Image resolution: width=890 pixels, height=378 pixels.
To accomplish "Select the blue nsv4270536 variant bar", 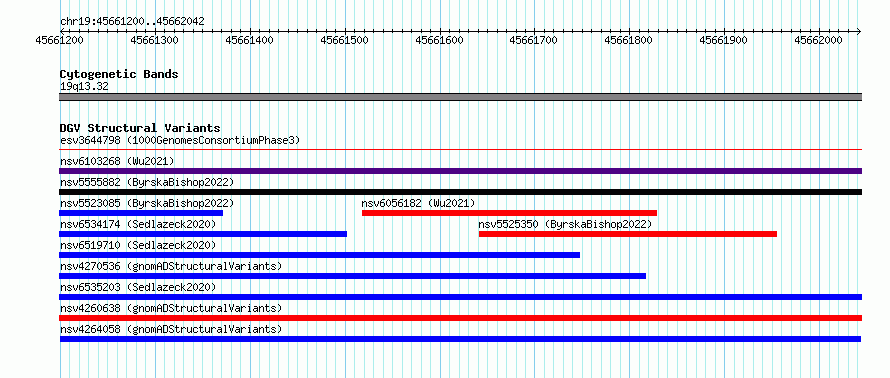I will click(x=352, y=276).
